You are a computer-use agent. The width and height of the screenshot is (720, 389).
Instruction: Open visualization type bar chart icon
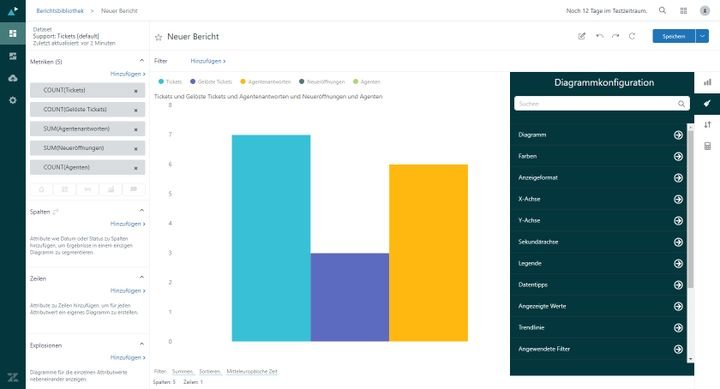707,82
